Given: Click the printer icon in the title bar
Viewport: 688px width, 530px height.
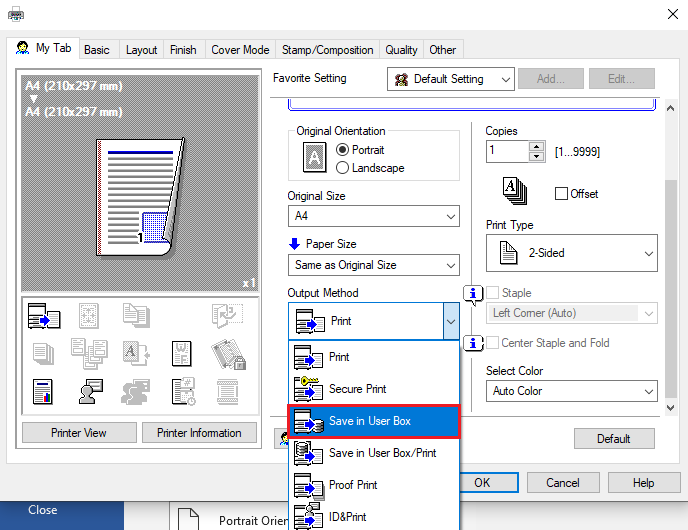Looking at the screenshot, I should [16, 14].
